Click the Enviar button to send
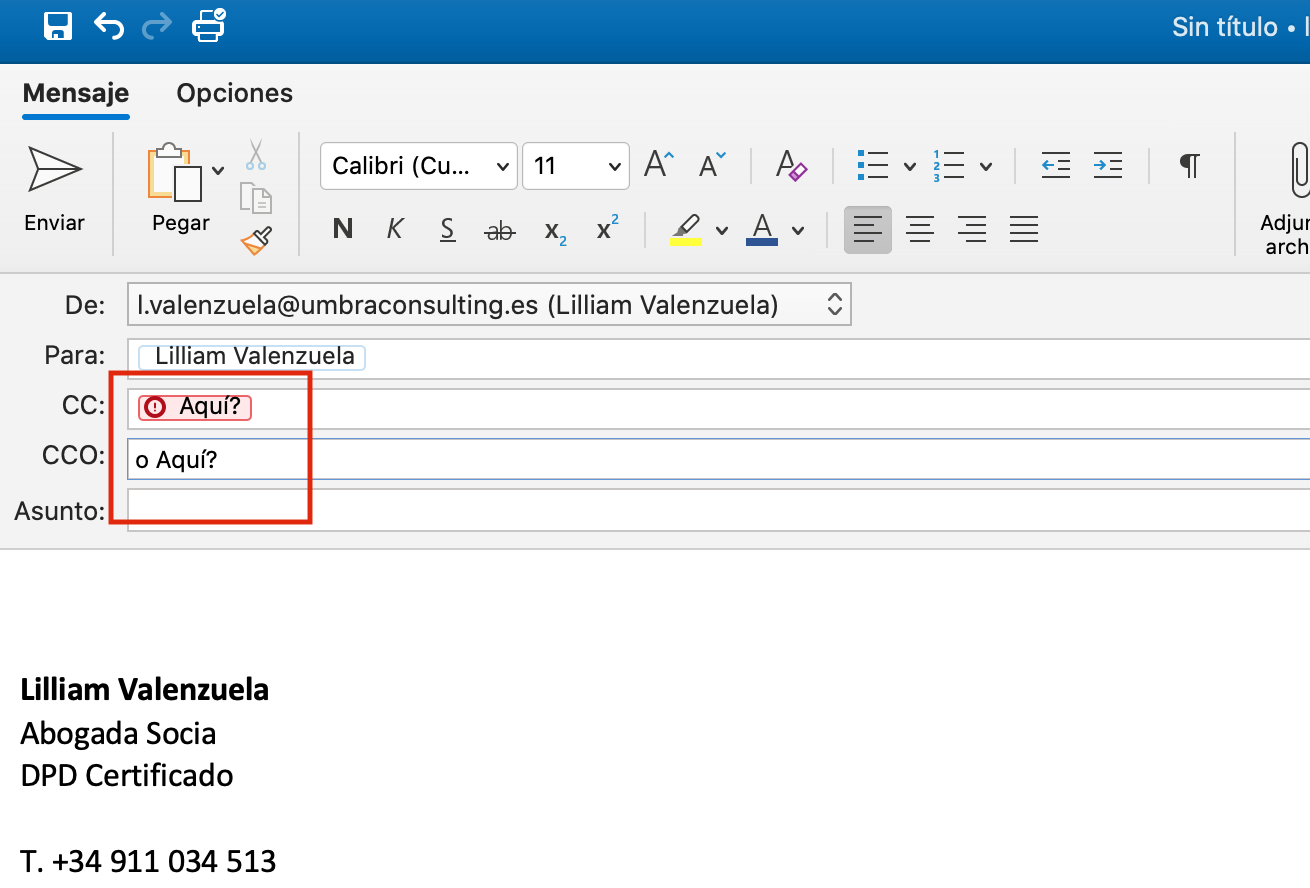The image size is (1310, 888). point(54,190)
